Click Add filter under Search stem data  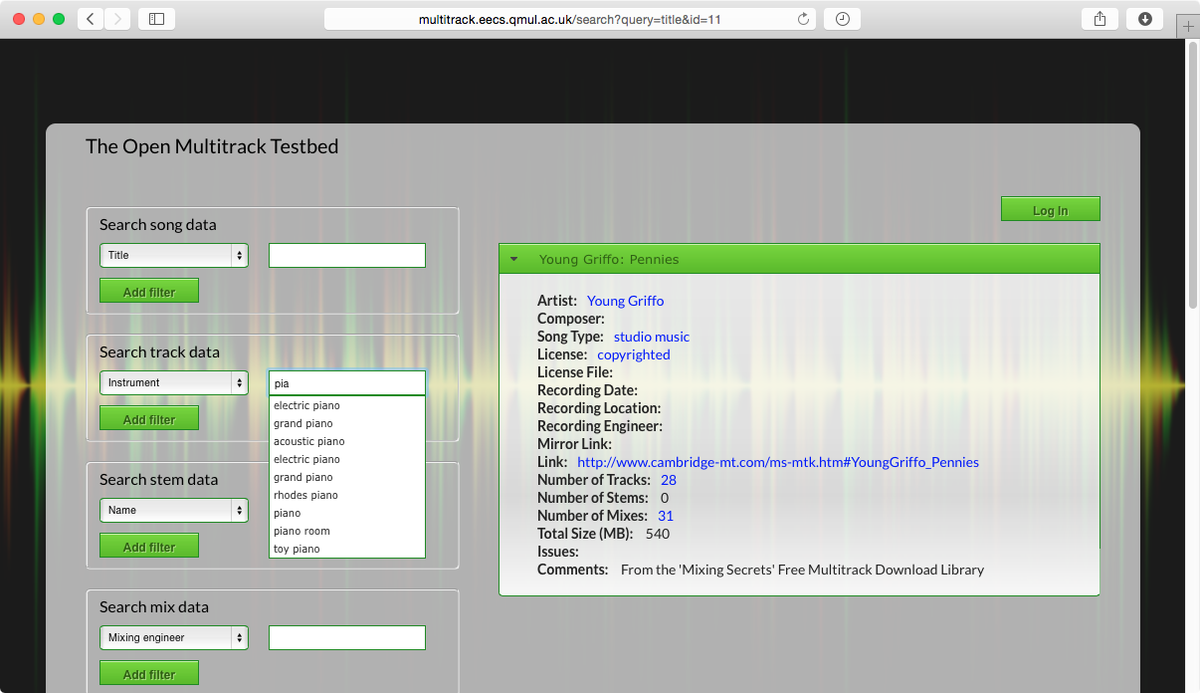(149, 546)
